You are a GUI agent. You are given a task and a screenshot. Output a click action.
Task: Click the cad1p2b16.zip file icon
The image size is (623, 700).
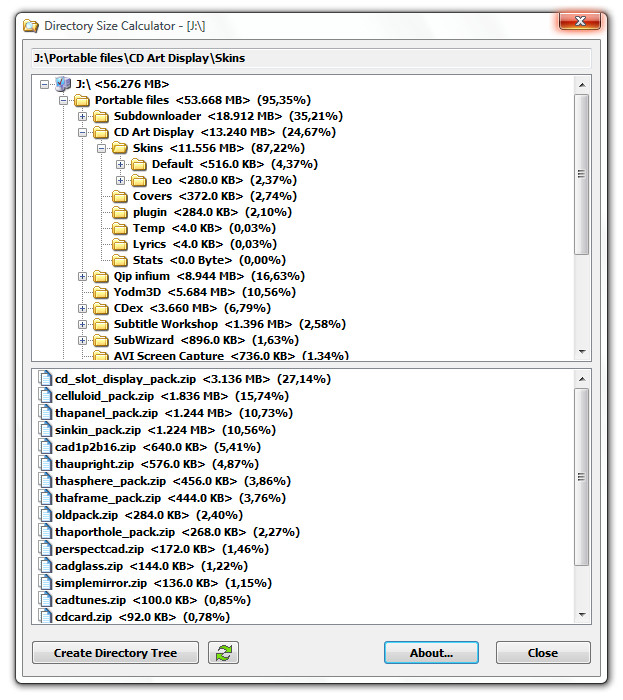45,446
